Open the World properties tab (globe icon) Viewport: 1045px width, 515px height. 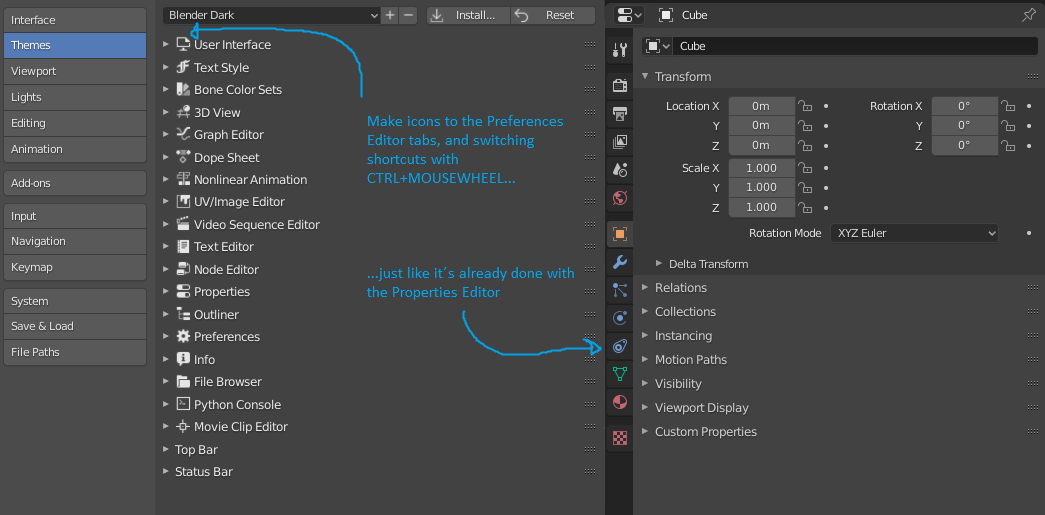tap(620, 198)
